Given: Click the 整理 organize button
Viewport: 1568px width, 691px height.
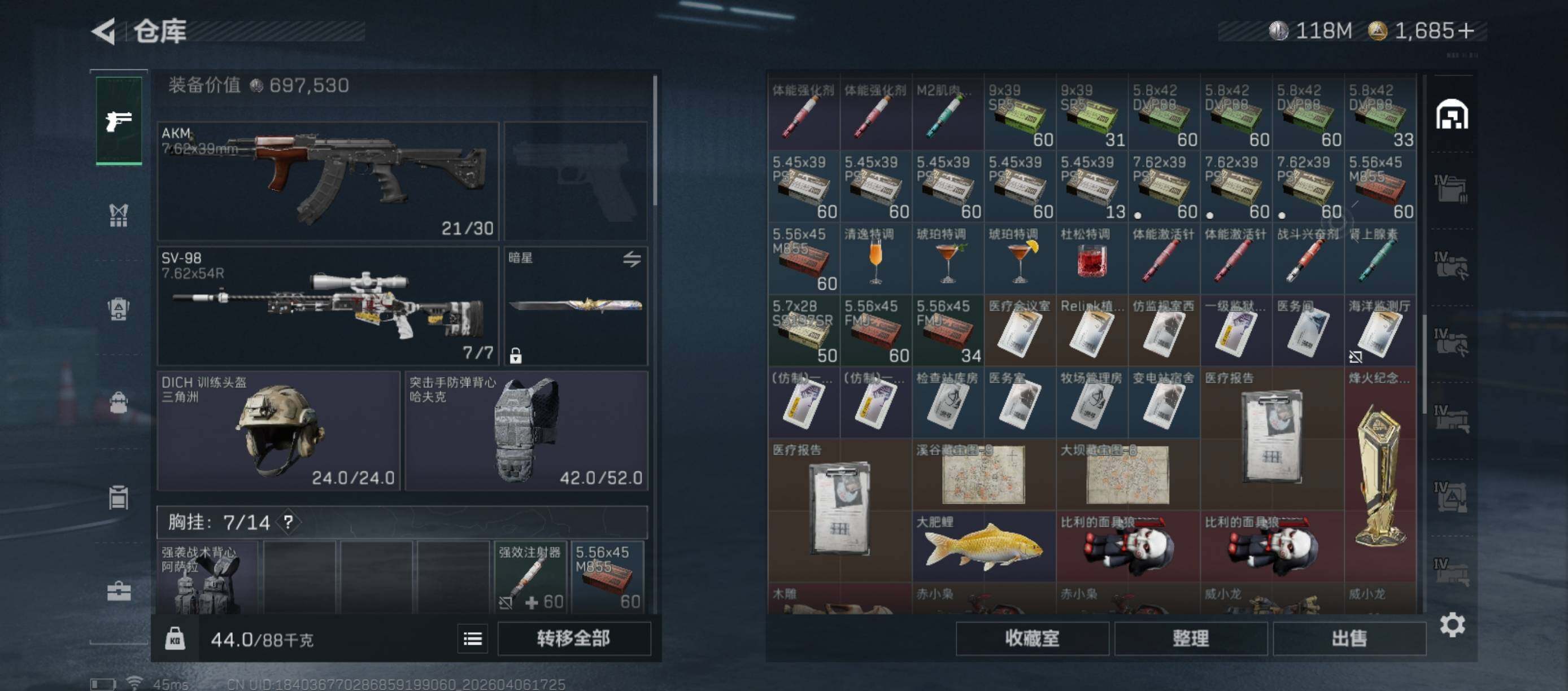Looking at the screenshot, I should click(1191, 638).
